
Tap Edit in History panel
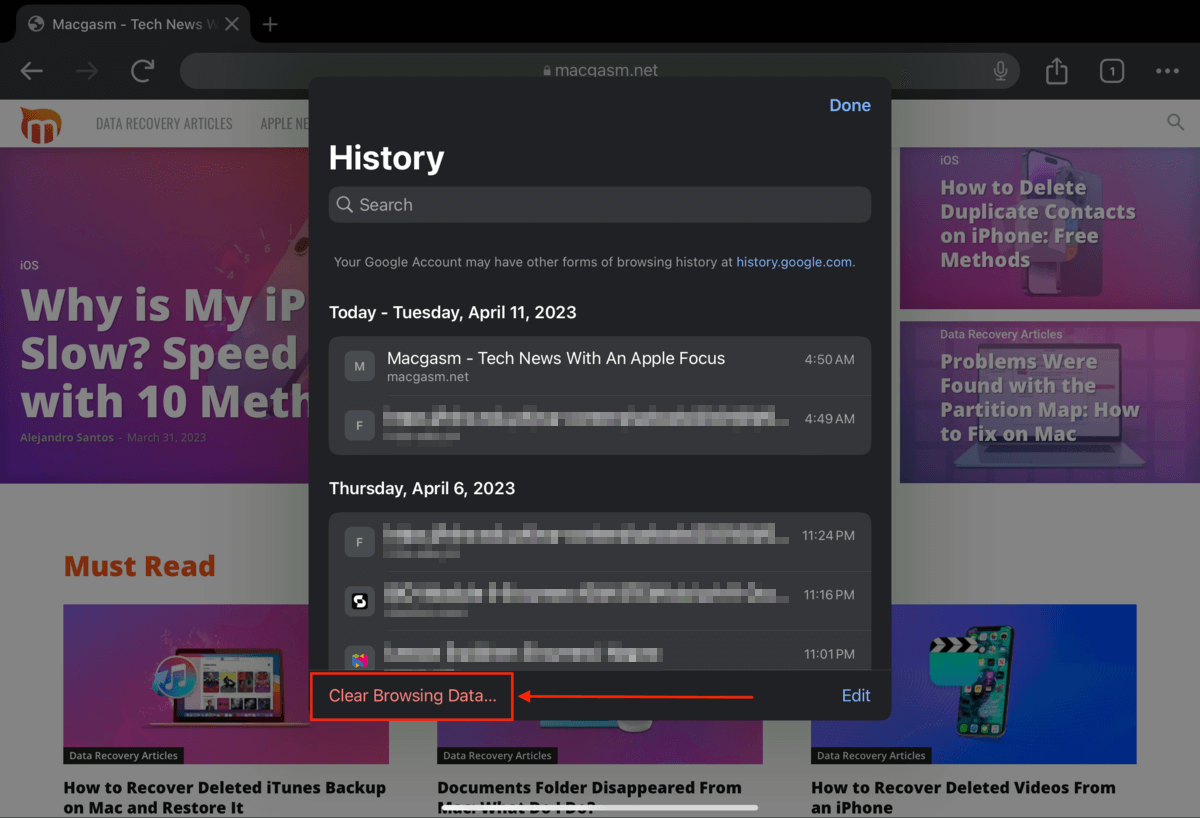[x=855, y=696]
